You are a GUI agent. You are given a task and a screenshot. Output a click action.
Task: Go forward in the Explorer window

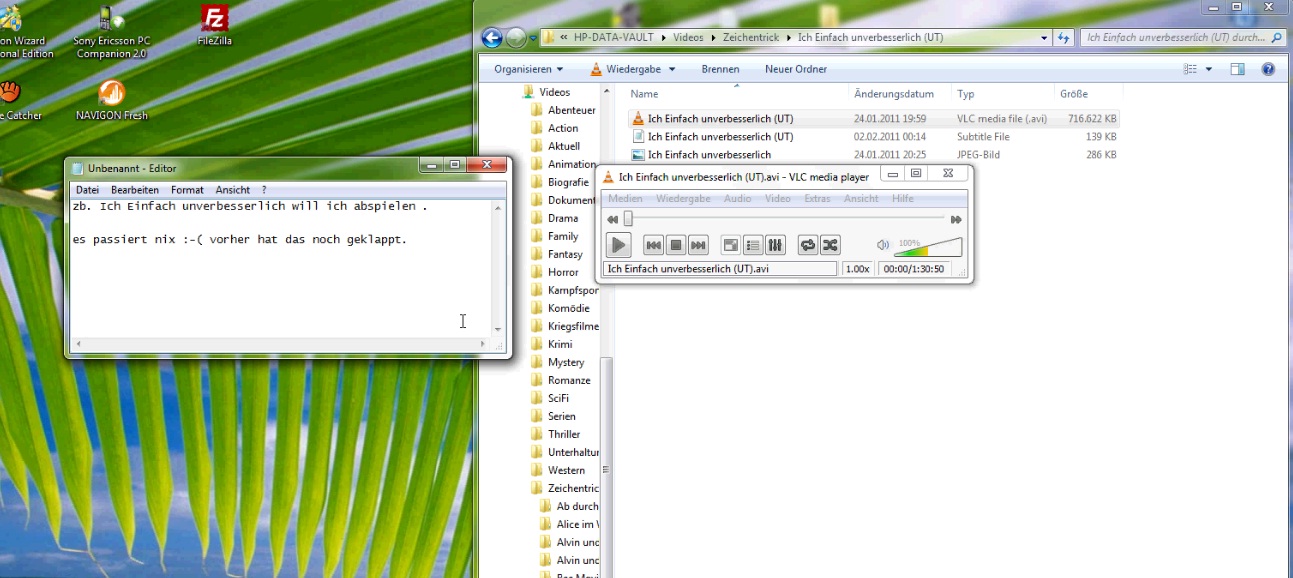click(516, 38)
